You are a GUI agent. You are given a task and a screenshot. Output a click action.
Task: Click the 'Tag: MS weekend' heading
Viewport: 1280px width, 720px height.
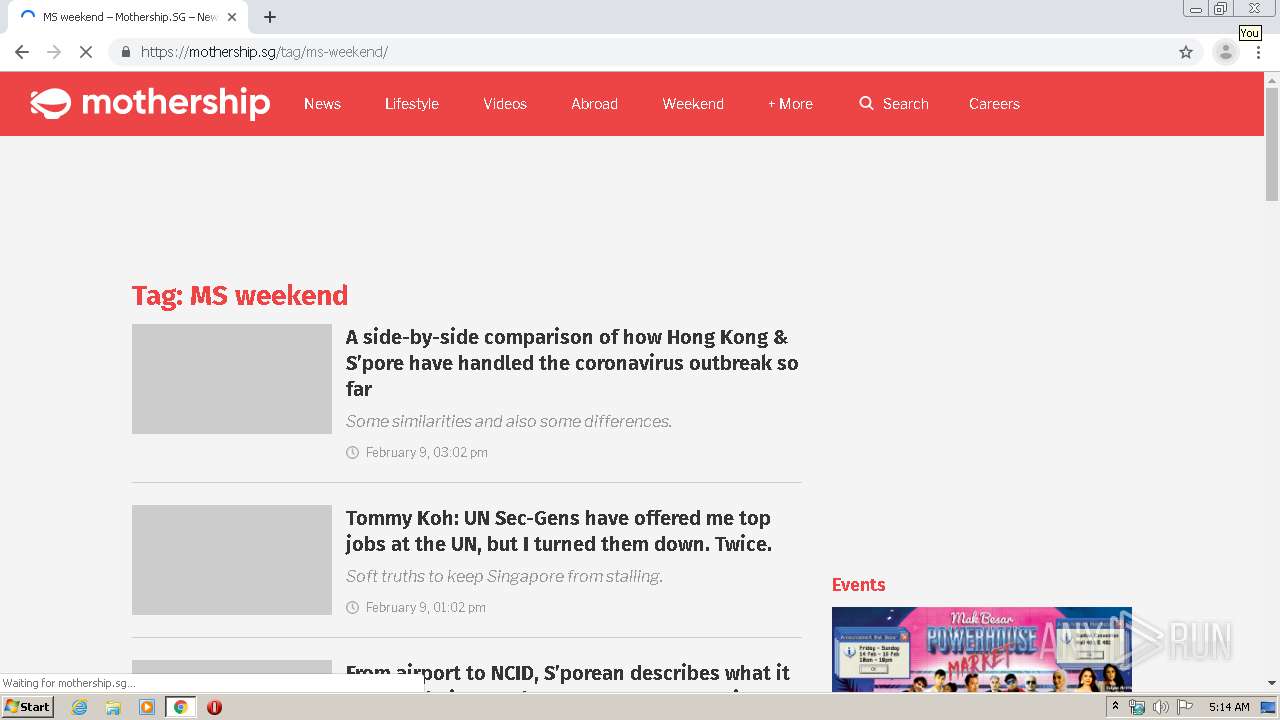pos(240,296)
